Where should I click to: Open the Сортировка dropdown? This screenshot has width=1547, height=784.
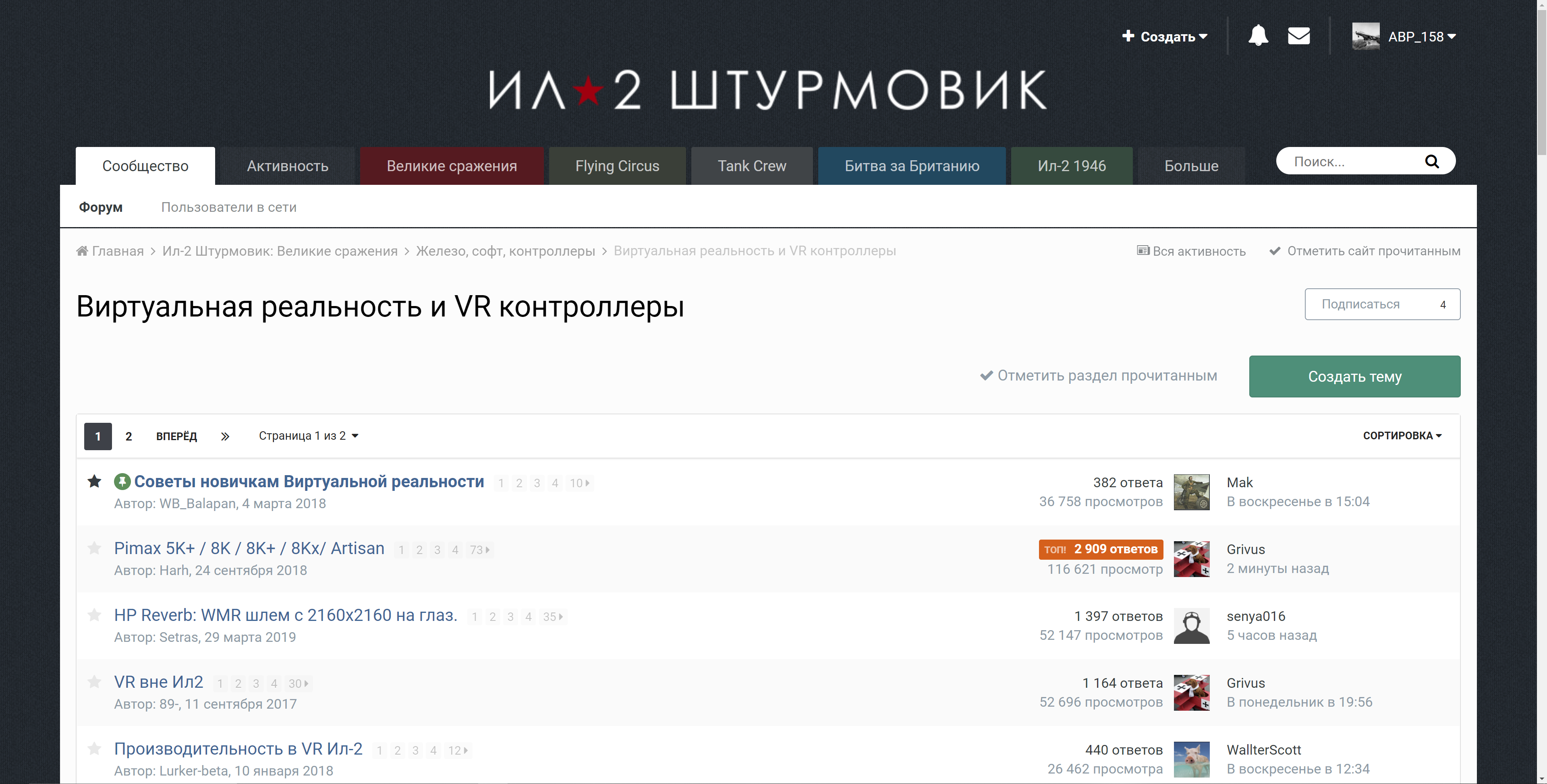[x=1402, y=436]
